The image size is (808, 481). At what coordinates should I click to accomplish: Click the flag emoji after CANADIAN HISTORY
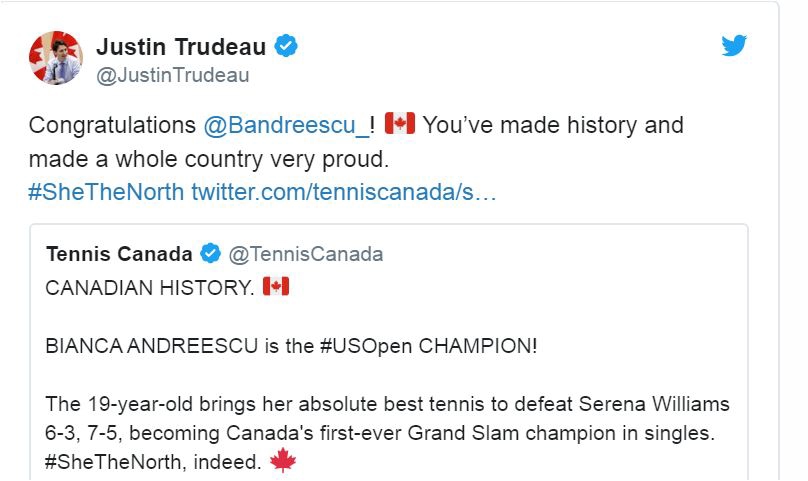click(x=275, y=287)
